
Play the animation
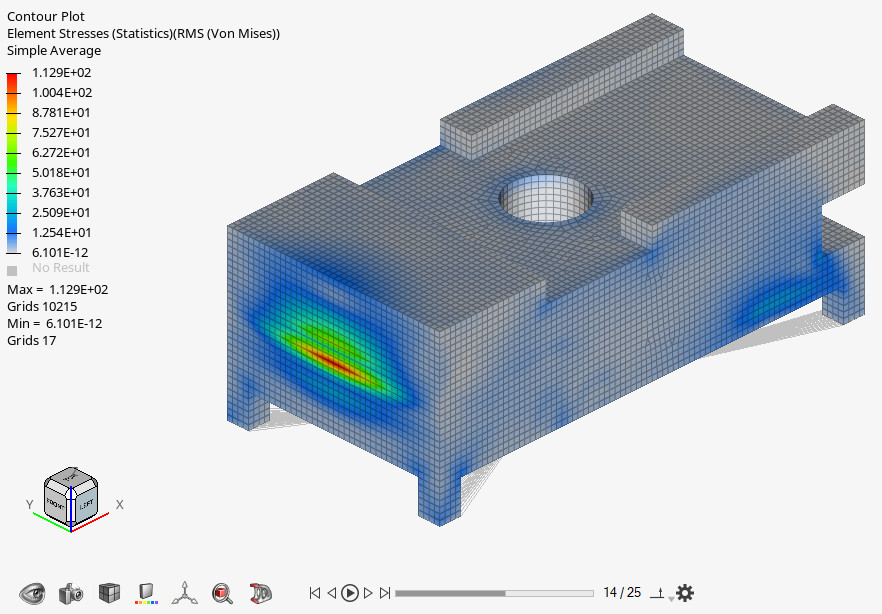click(x=350, y=593)
